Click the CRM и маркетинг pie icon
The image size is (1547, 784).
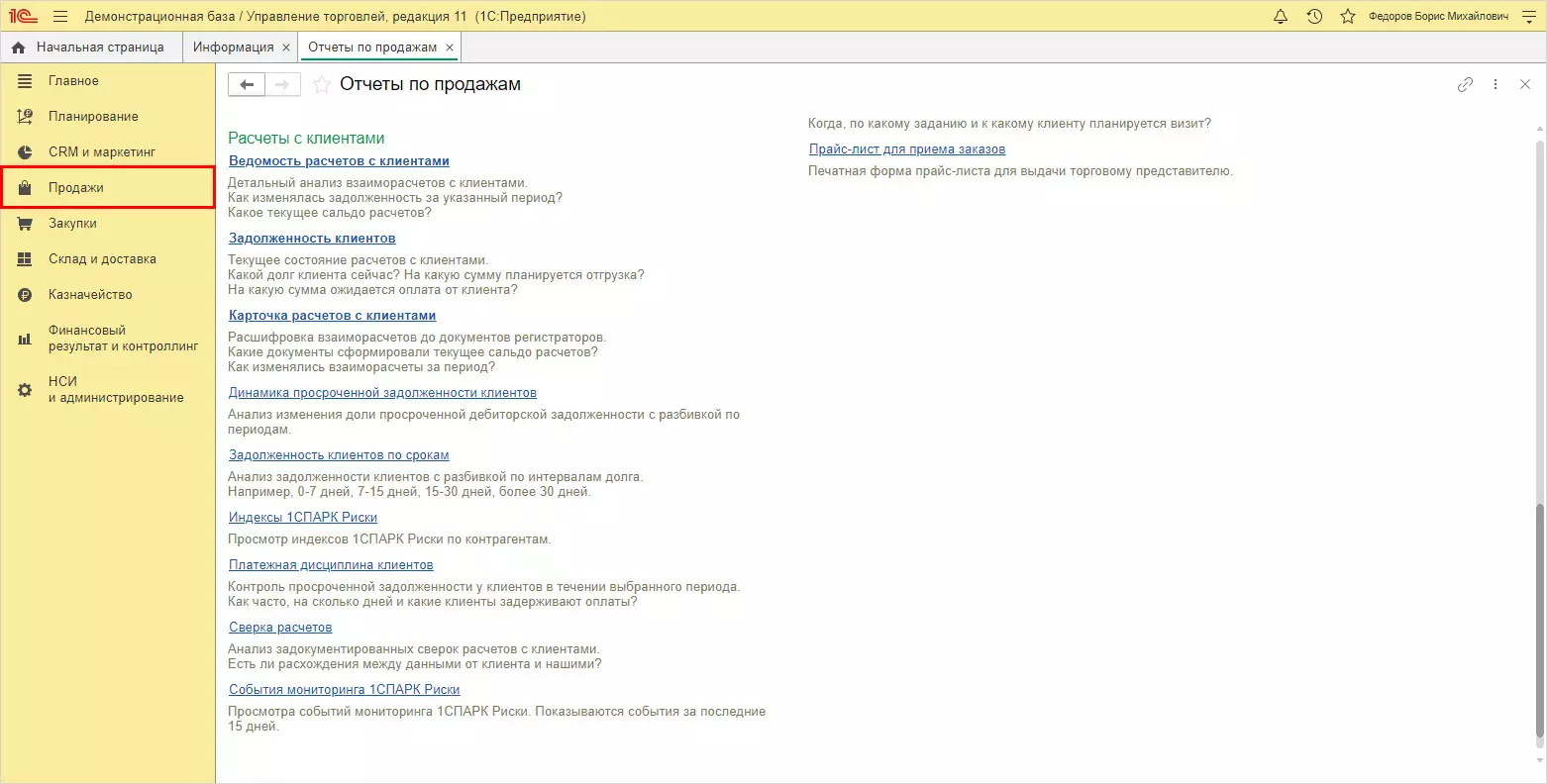pyautogui.click(x=25, y=152)
